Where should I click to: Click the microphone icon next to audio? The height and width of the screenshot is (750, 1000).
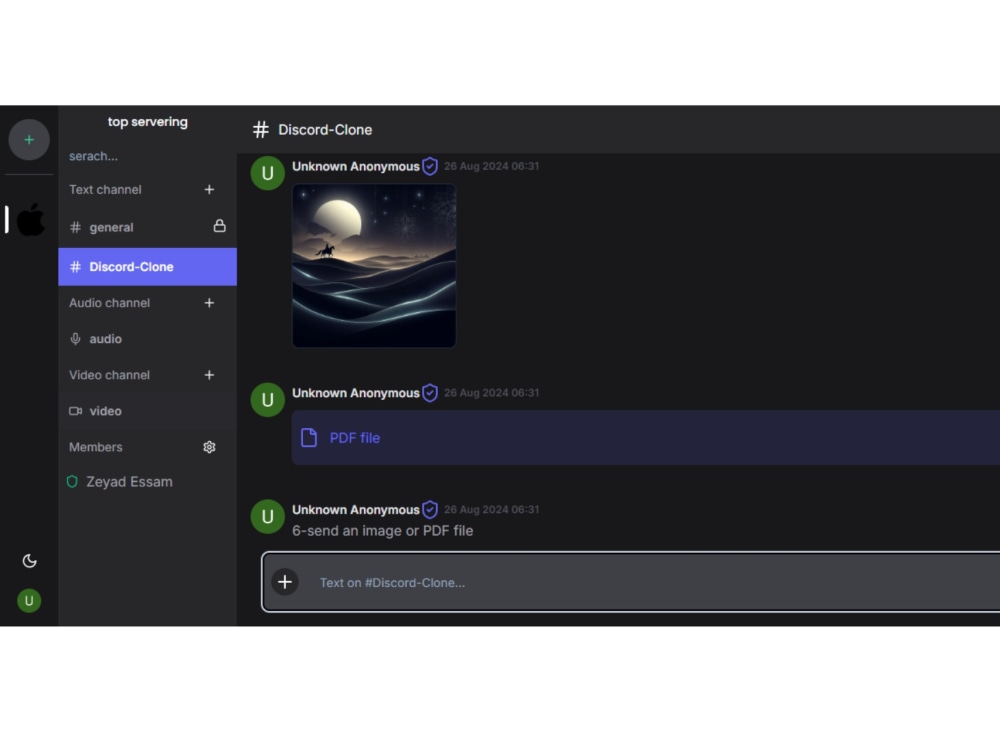coord(75,339)
